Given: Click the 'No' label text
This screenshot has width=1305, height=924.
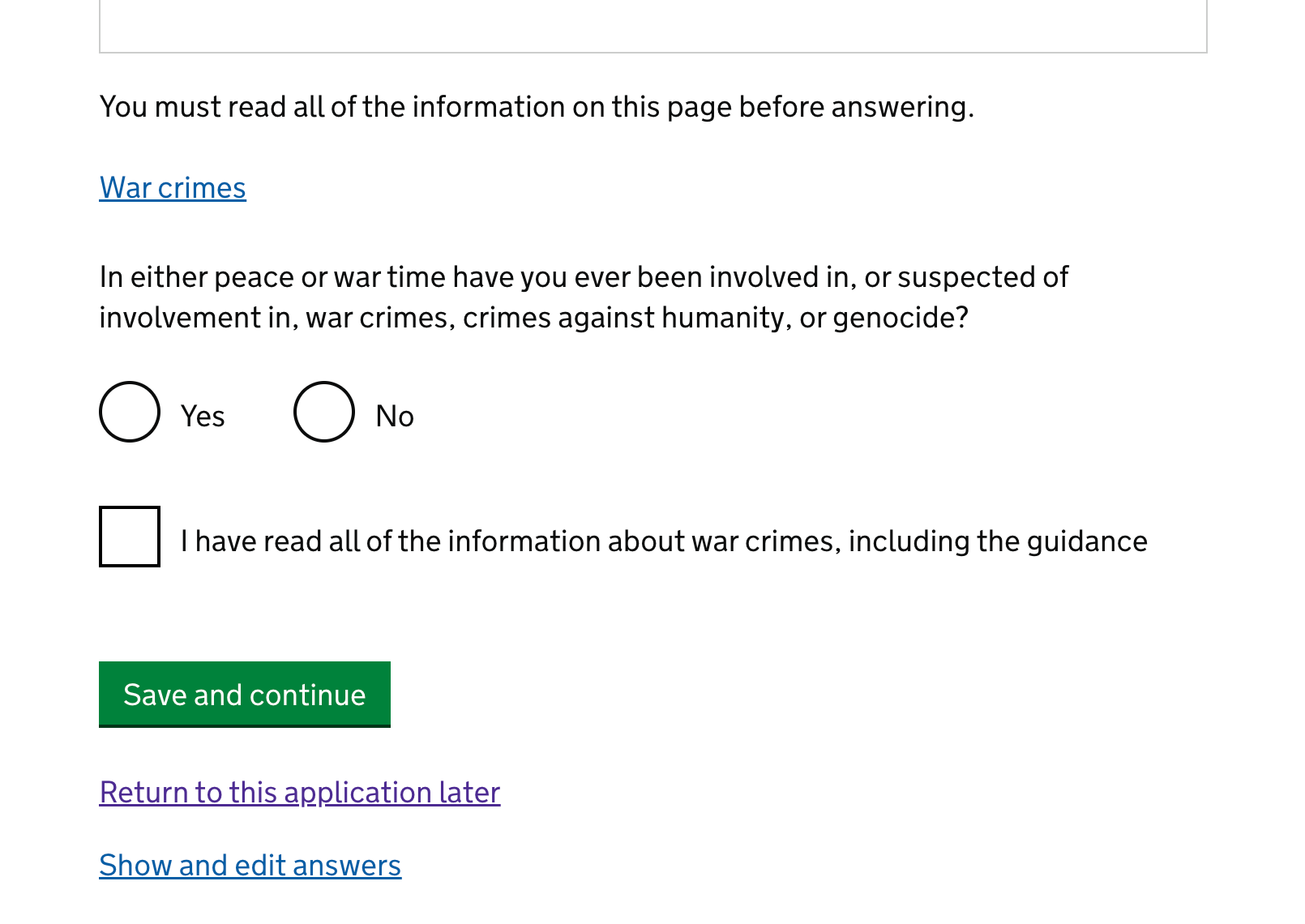Looking at the screenshot, I should [395, 417].
